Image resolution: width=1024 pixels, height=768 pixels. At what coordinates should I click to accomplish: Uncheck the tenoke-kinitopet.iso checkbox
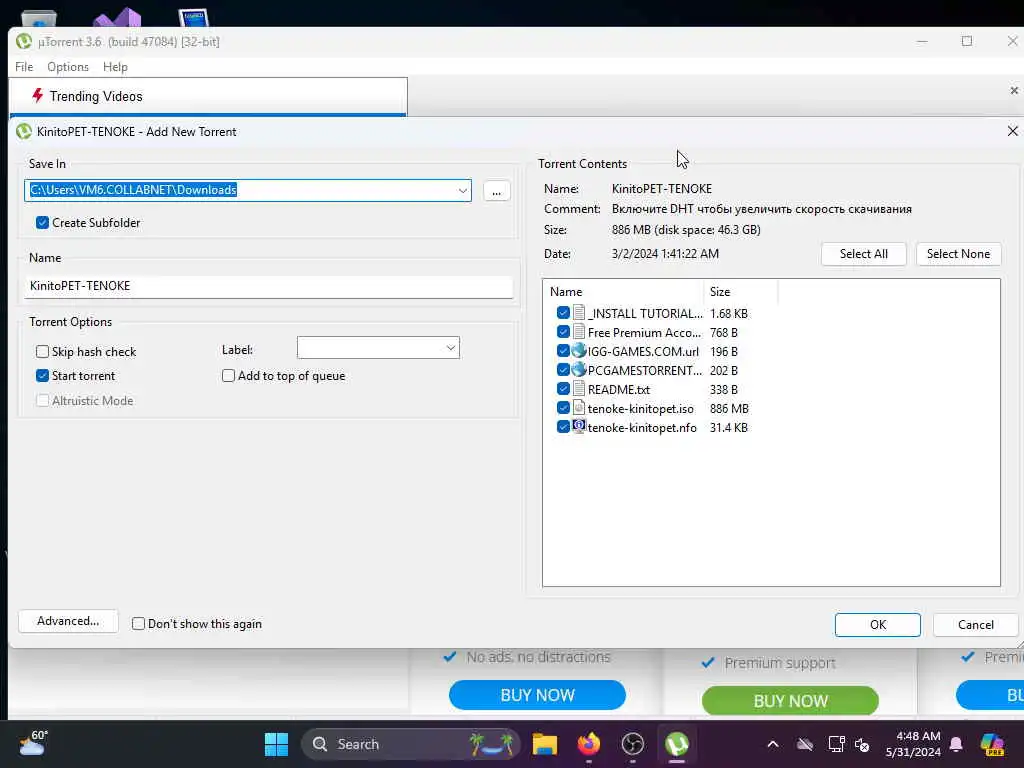pyautogui.click(x=563, y=408)
